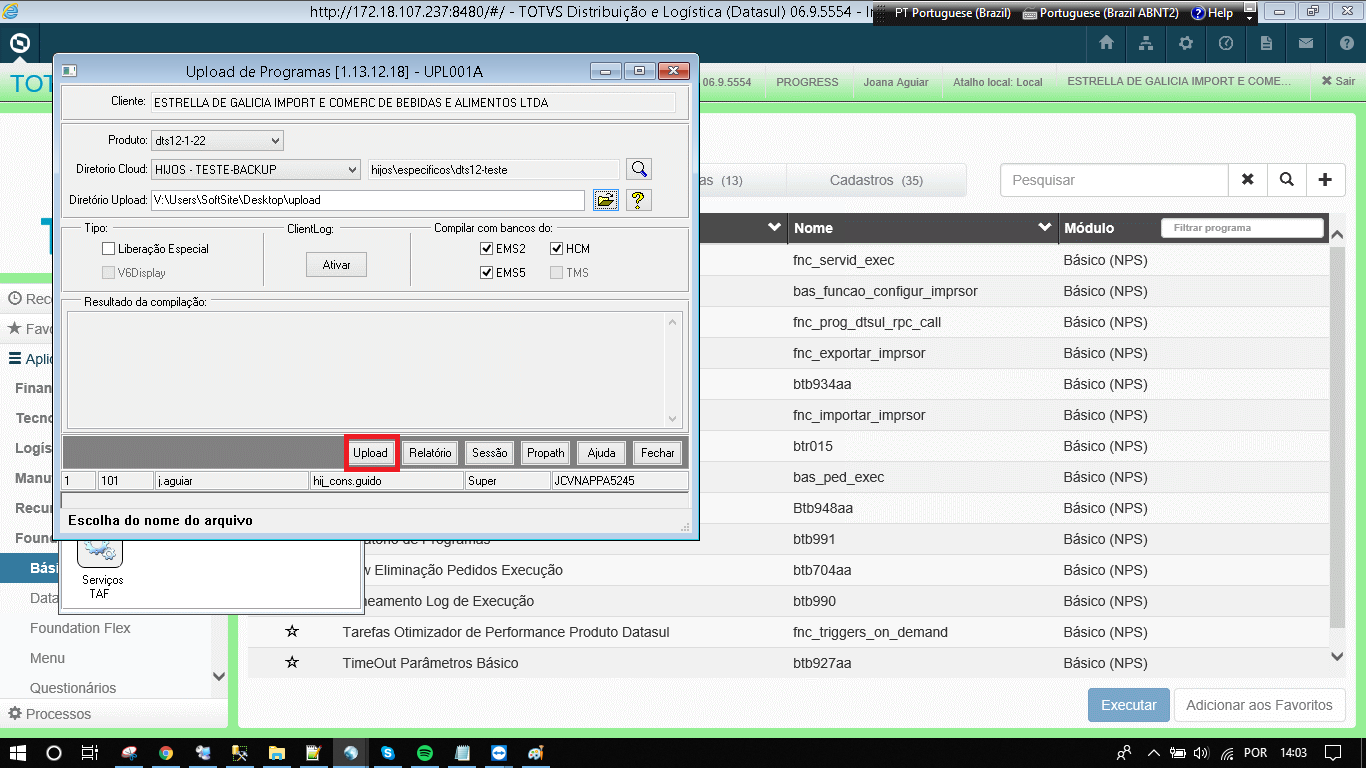The height and width of the screenshot is (768, 1370).
Task: Click the Help item on the language bar
Action: [1212, 14]
